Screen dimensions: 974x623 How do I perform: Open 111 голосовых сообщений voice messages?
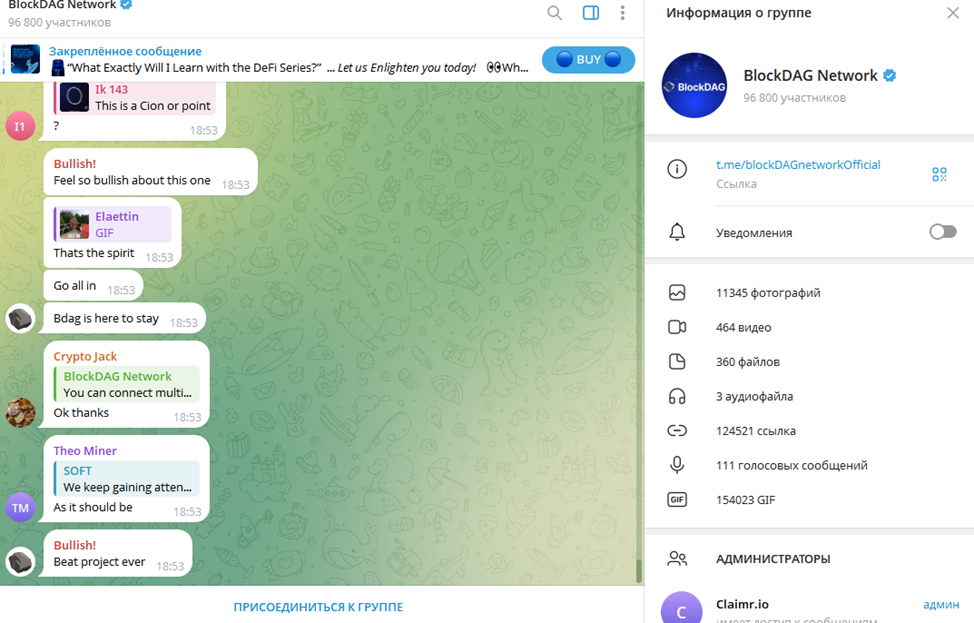(x=791, y=466)
